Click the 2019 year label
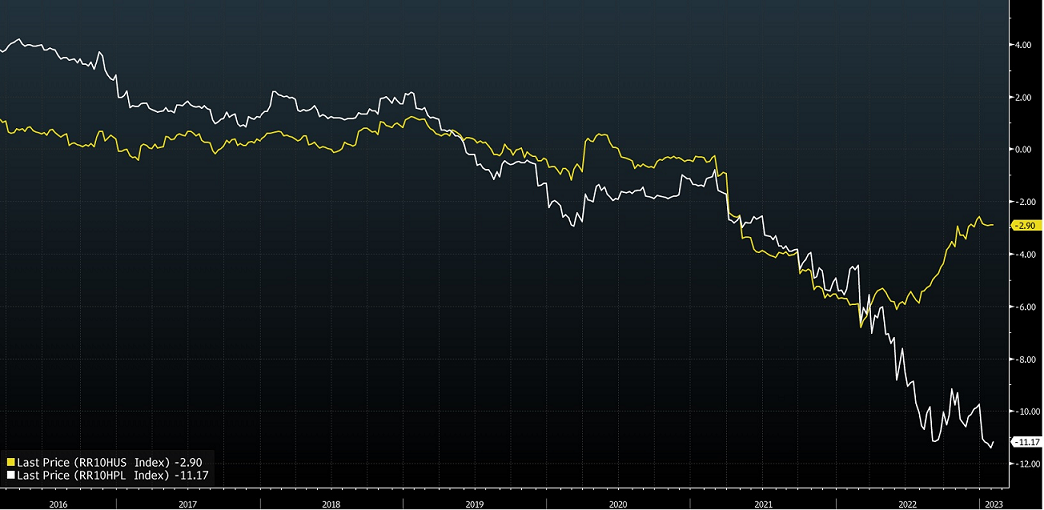Screen dimensions: 1044x510 475,504
